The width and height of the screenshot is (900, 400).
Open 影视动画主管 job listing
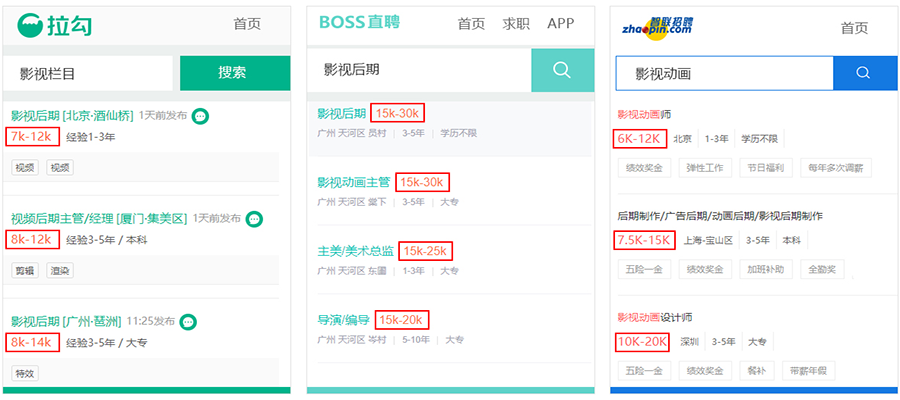(x=353, y=182)
